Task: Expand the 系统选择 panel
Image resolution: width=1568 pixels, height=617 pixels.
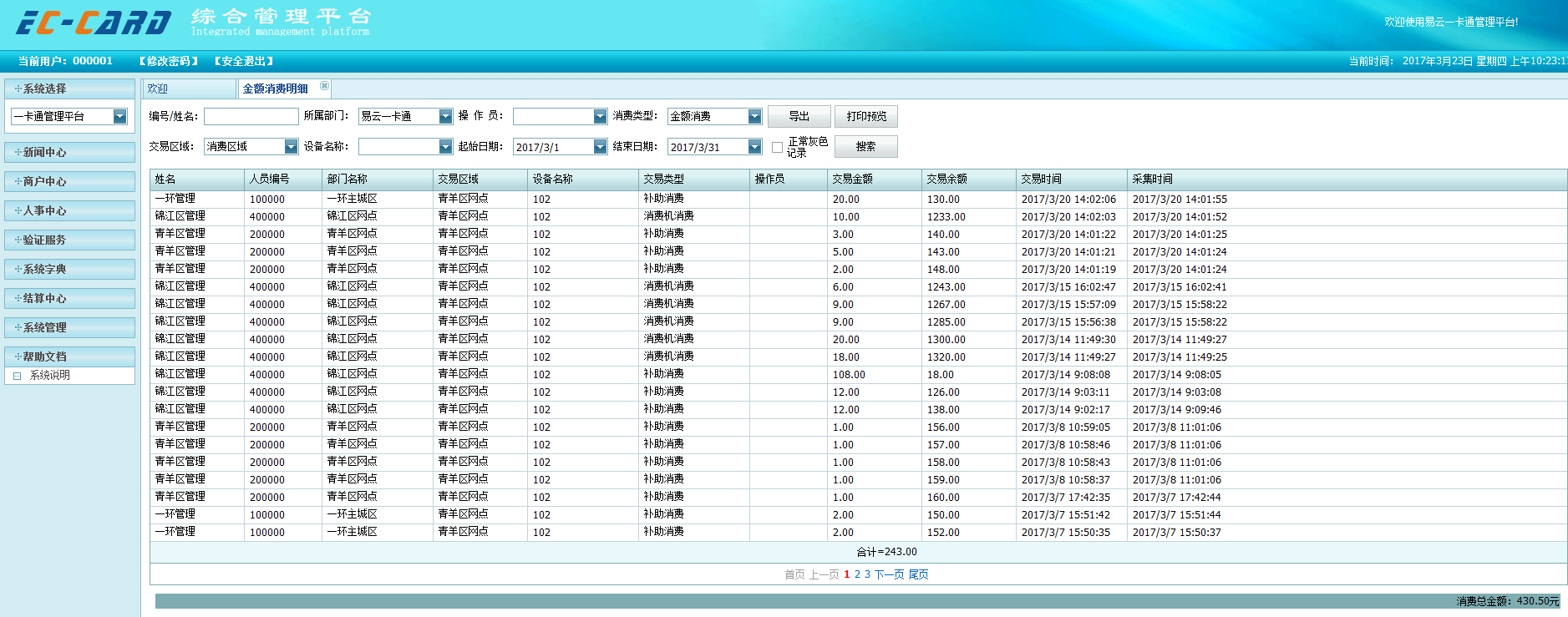Action: tap(69, 89)
